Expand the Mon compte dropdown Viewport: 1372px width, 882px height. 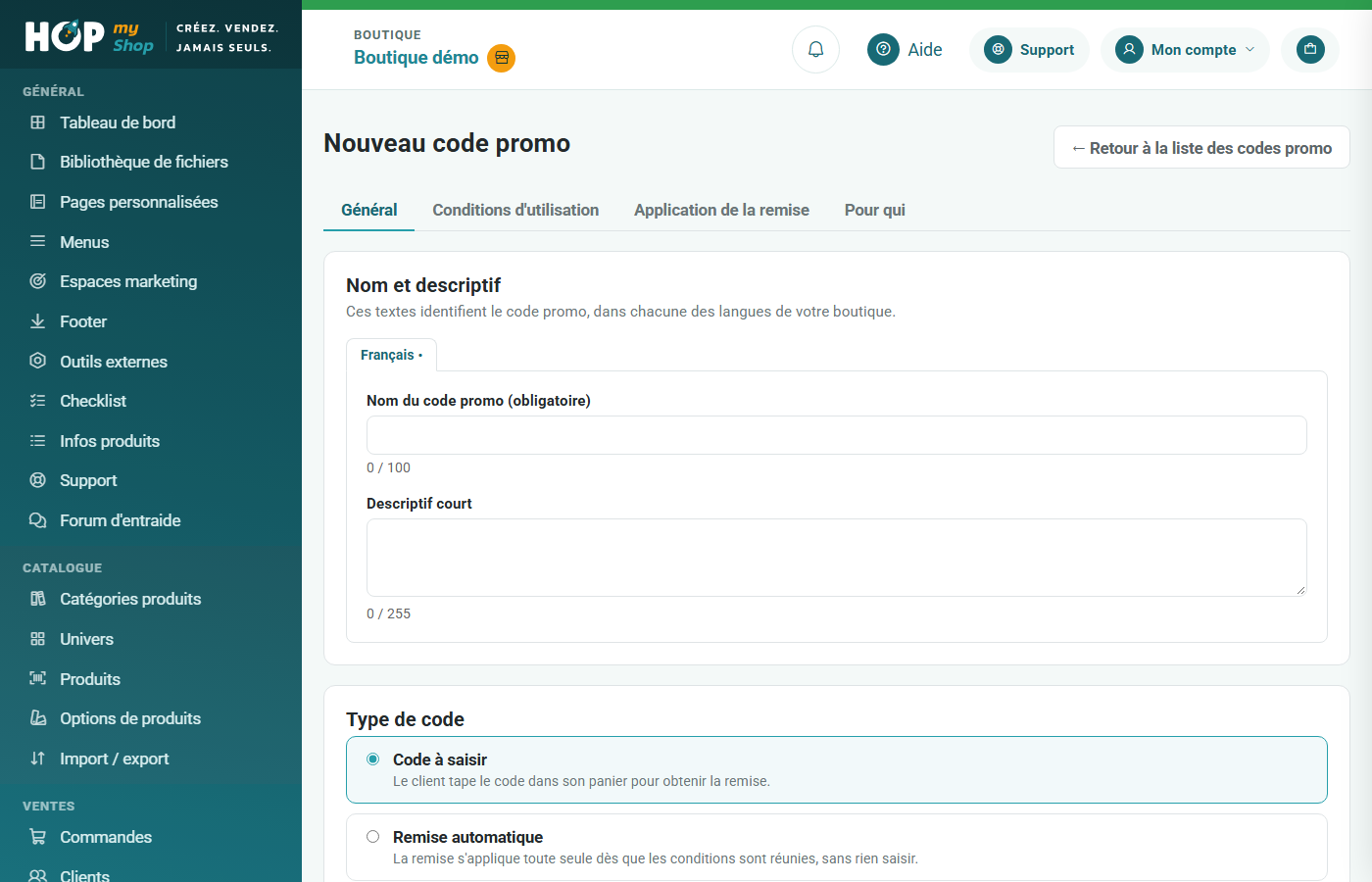tap(1185, 49)
